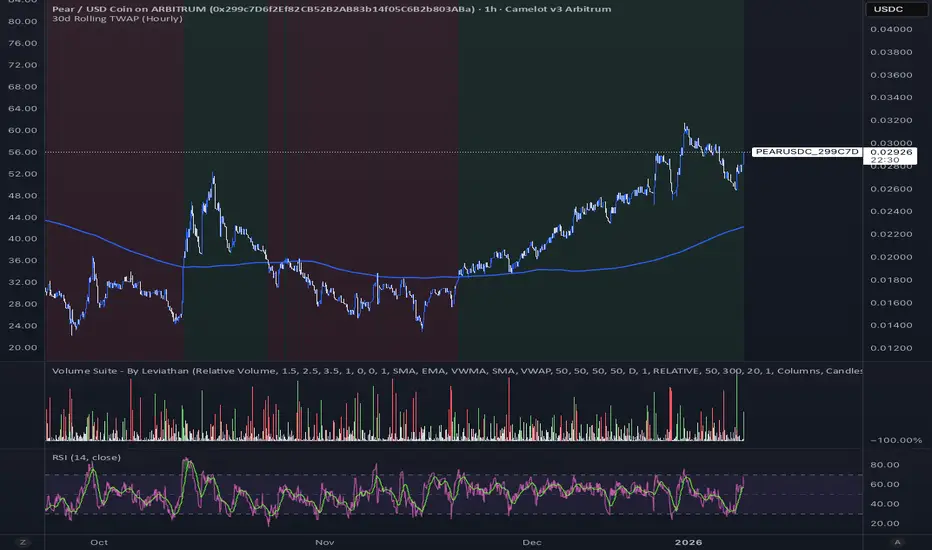
Task: Click the Z timezone button
Action: pos(23,542)
